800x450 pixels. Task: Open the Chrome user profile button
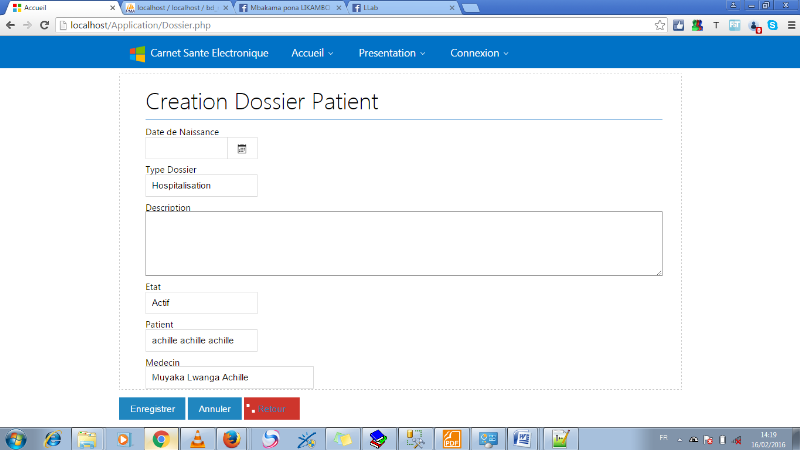pyautogui.click(x=733, y=5)
